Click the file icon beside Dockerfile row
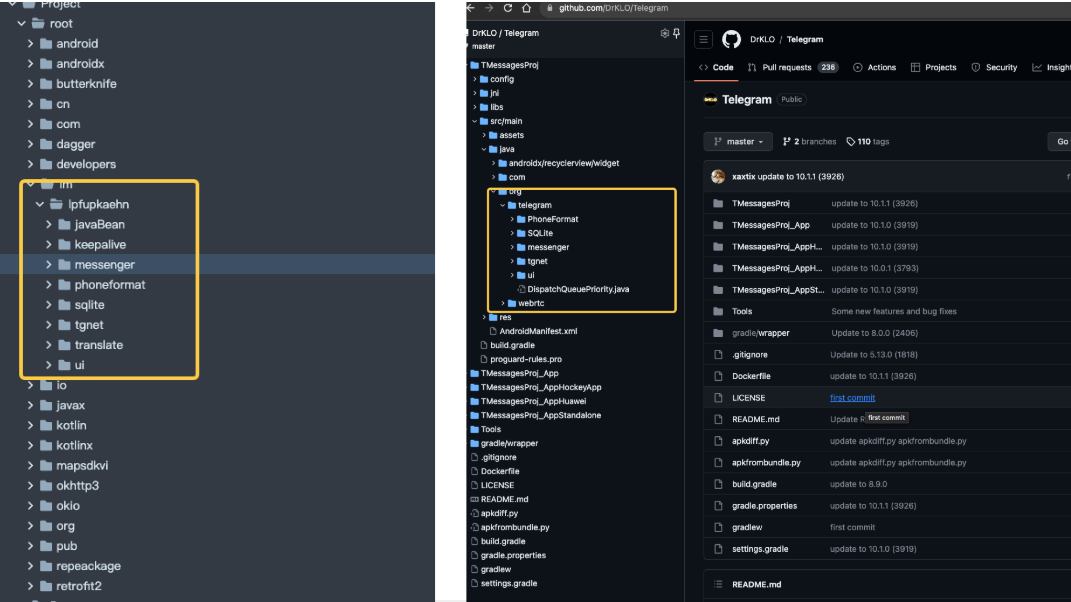Screen dimensions: 1071x602 (718, 376)
